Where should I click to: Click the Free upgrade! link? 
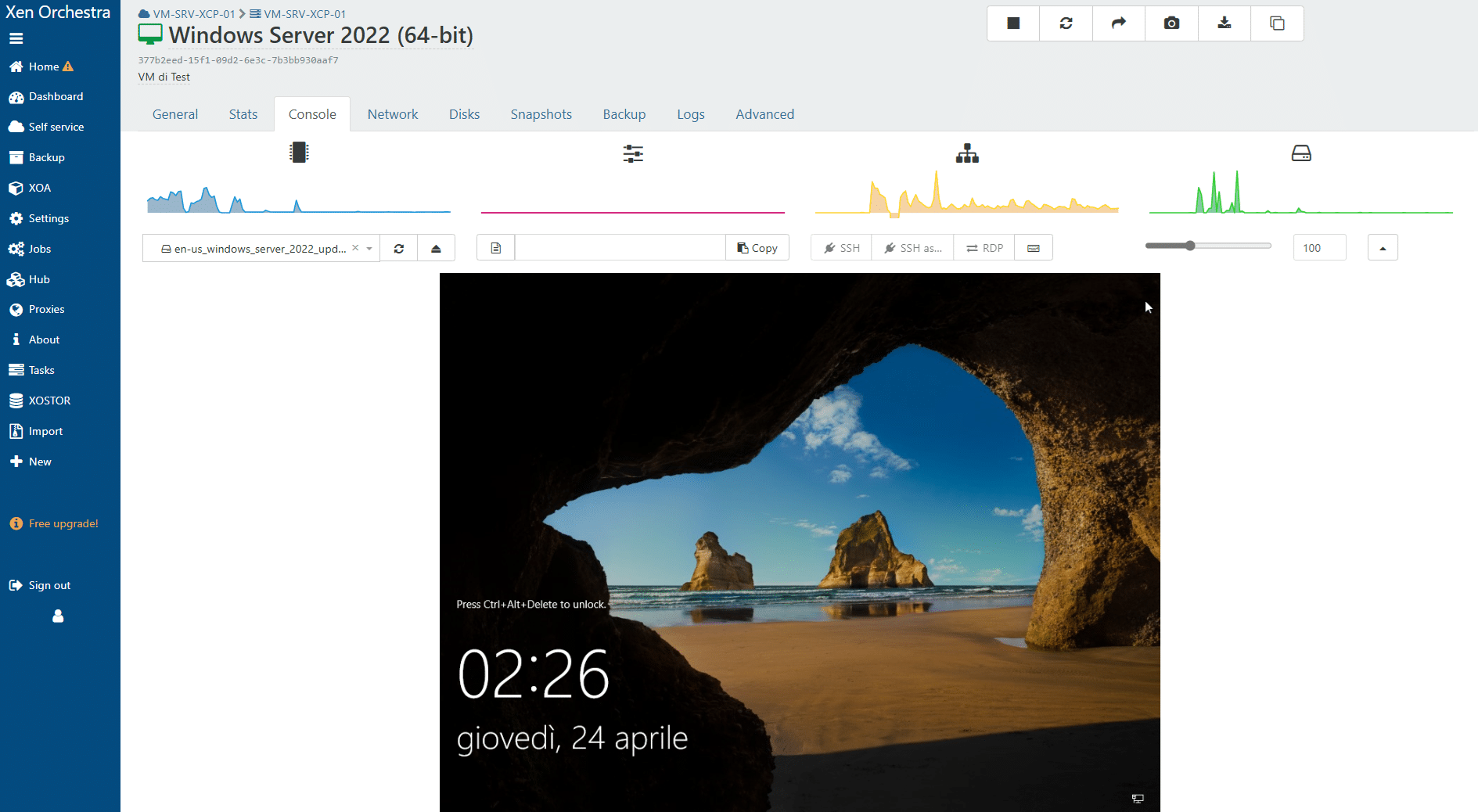[x=54, y=523]
